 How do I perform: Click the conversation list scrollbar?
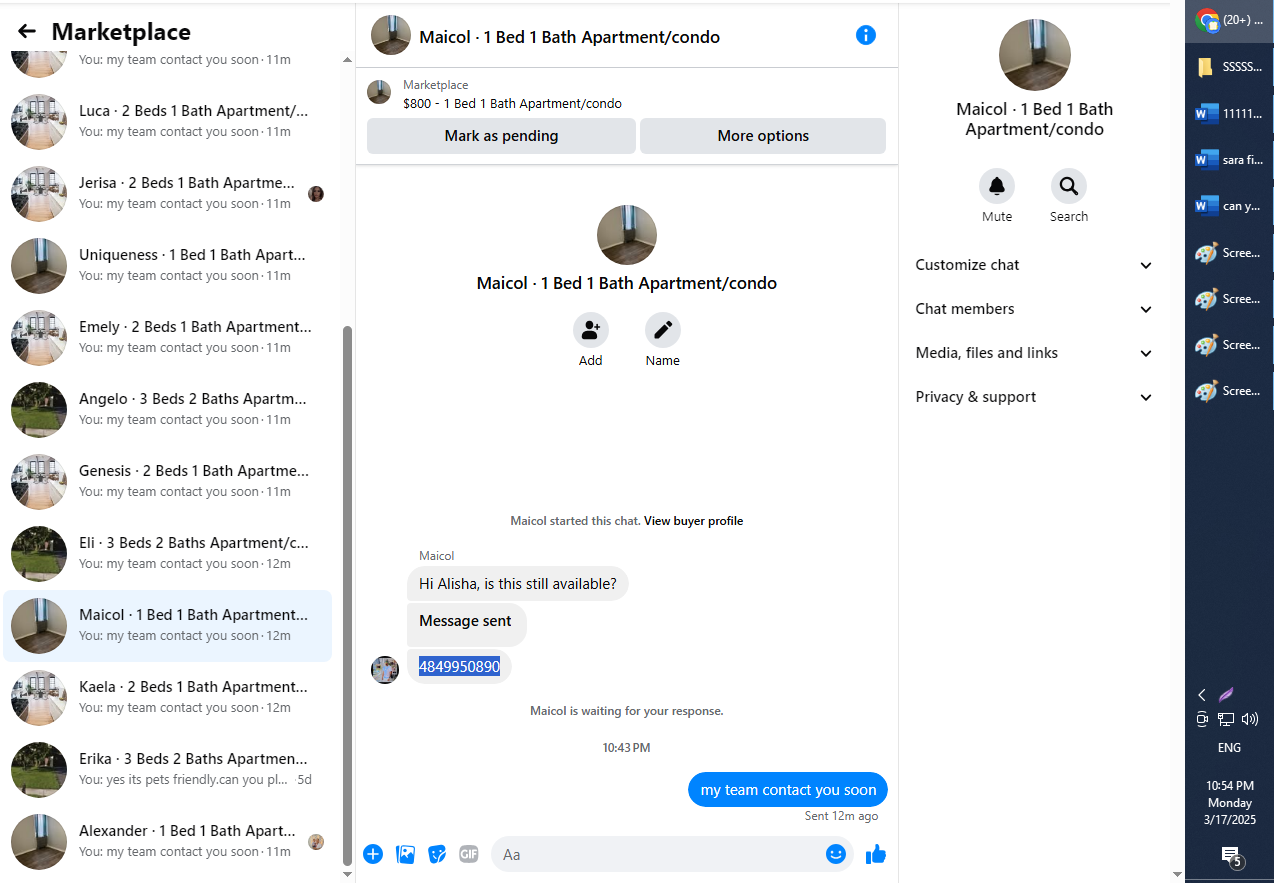click(347, 595)
